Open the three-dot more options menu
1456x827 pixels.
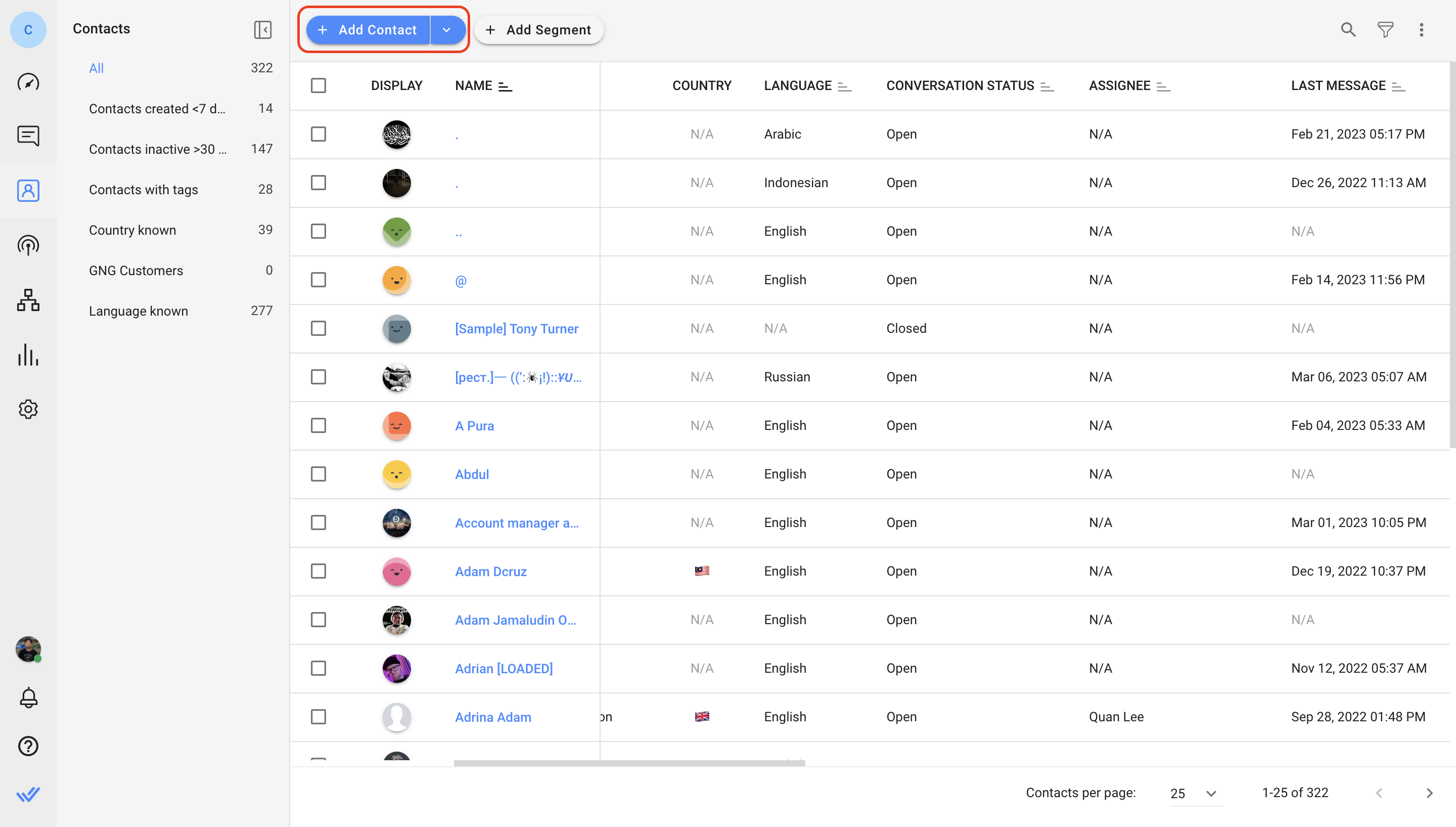[1422, 29]
